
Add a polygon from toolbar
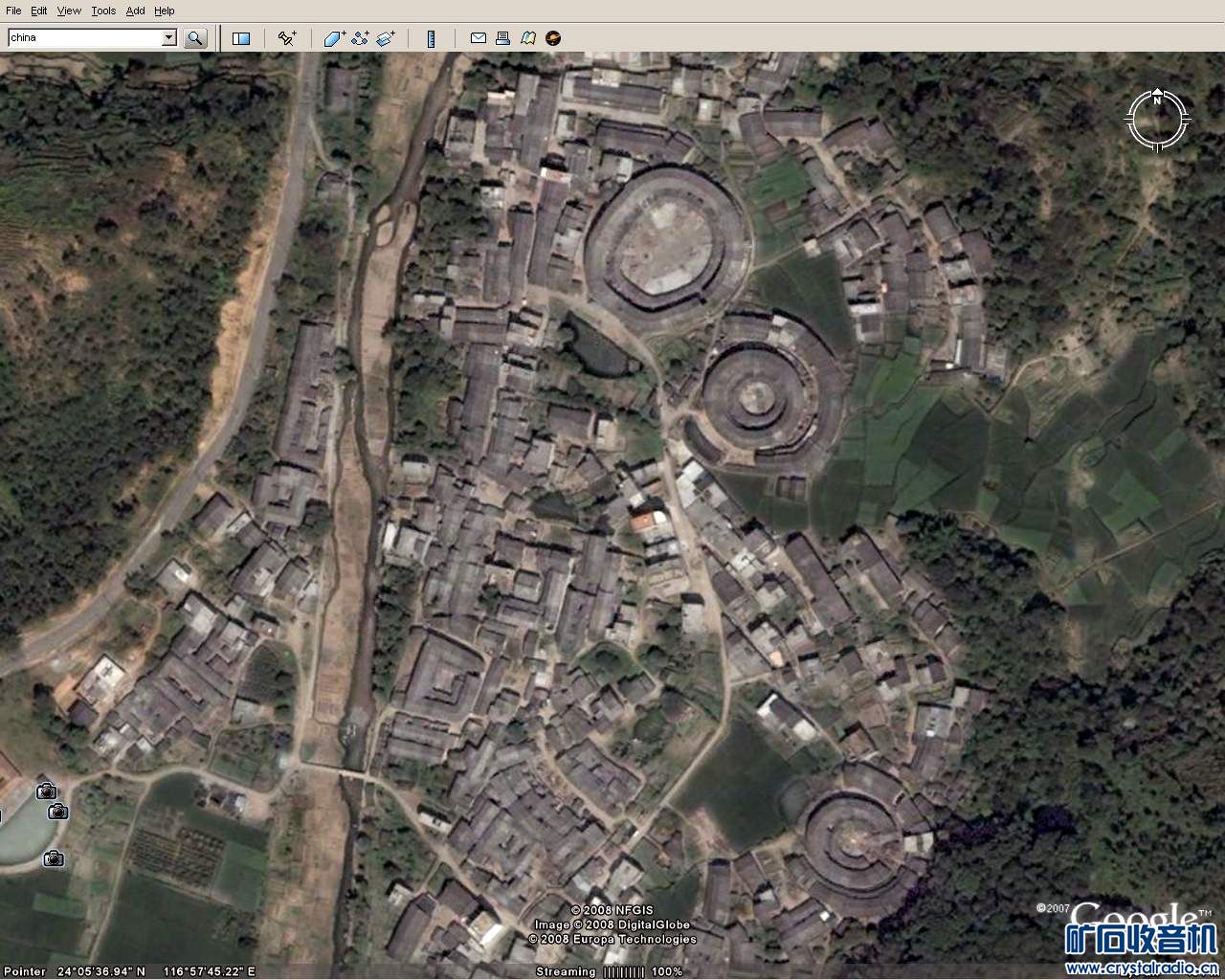334,38
